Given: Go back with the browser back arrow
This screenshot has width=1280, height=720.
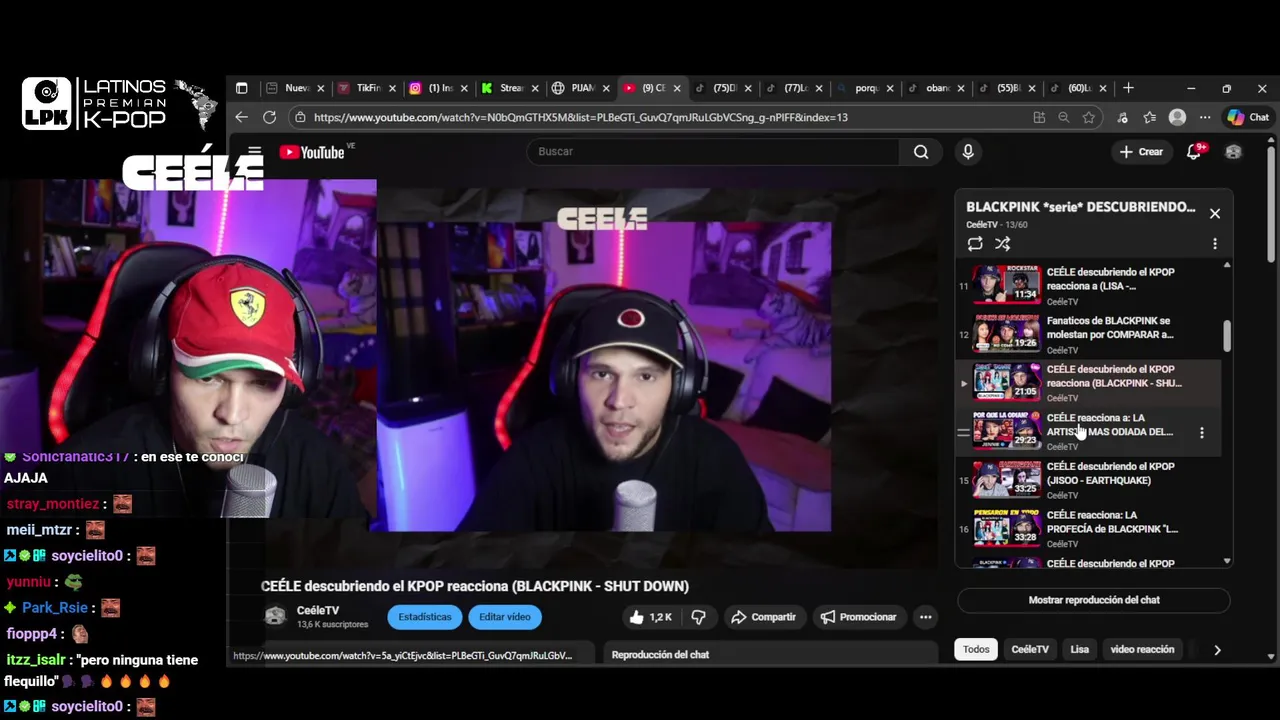Looking at the screenshot, I should [241, 117].
